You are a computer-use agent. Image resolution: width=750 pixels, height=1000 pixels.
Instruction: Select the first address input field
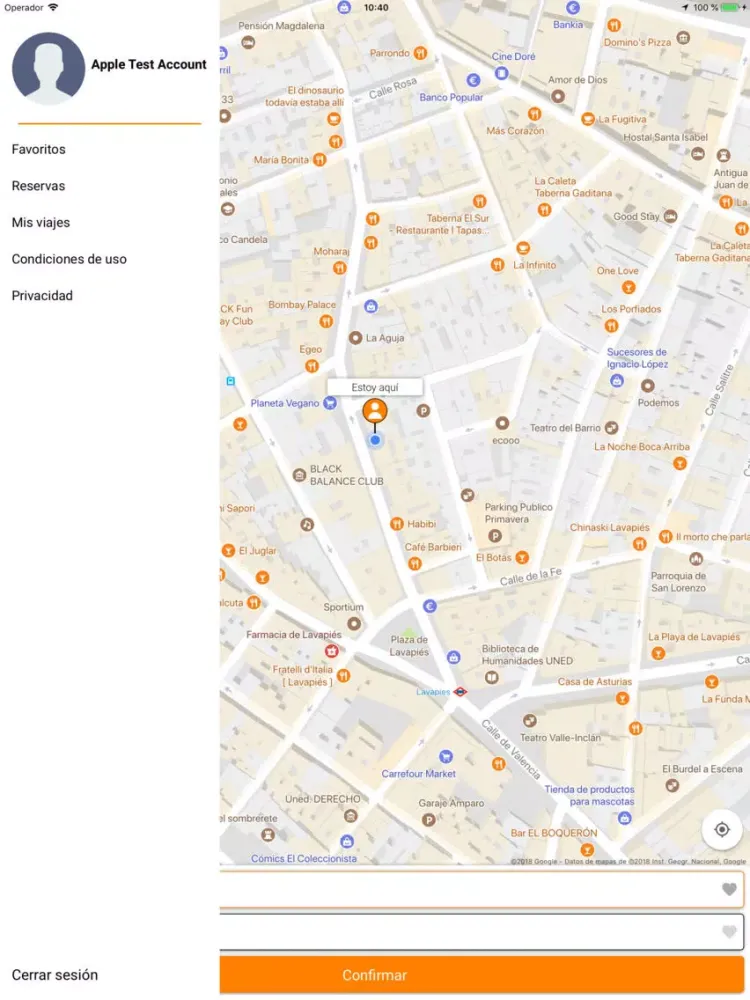(x=482, y=889)
